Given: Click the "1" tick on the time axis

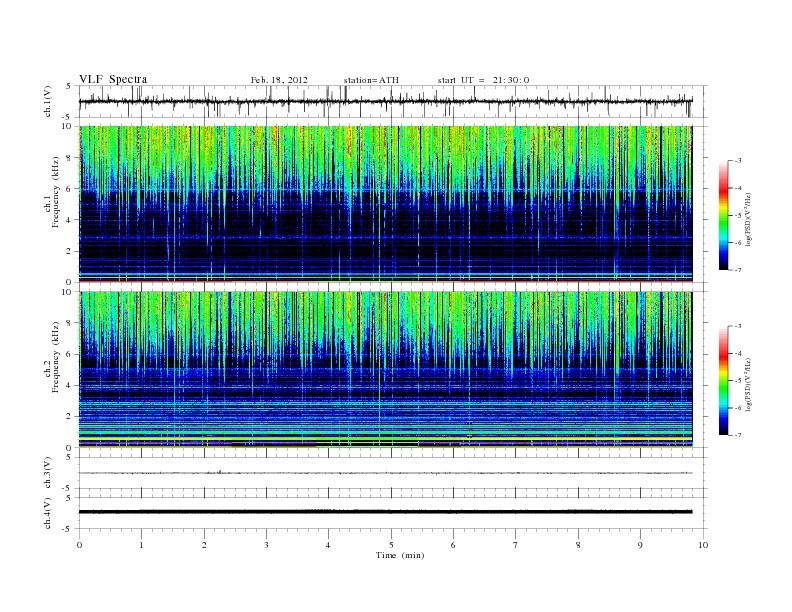Looking at the screenshot, I should pyautogui.click(x=141, y=545).
